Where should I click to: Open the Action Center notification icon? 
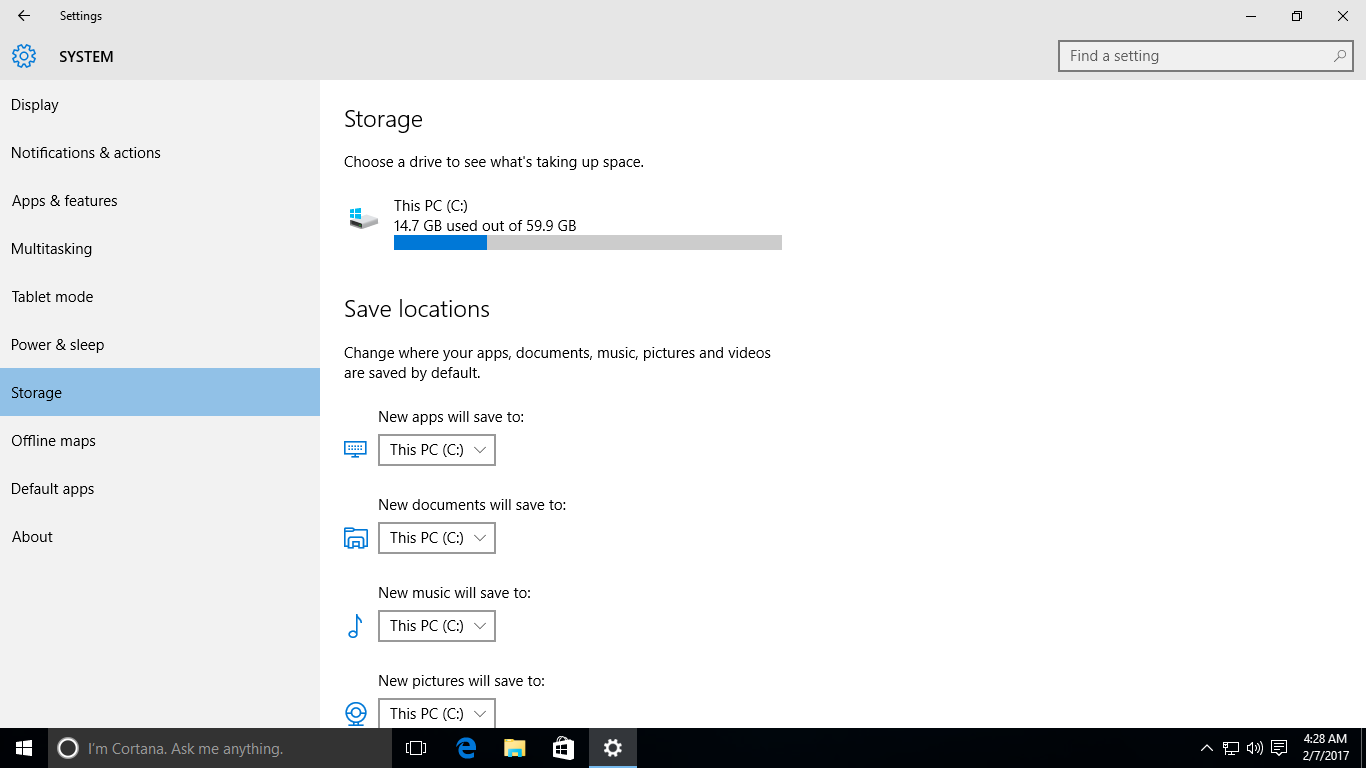tap(1278, 748)
